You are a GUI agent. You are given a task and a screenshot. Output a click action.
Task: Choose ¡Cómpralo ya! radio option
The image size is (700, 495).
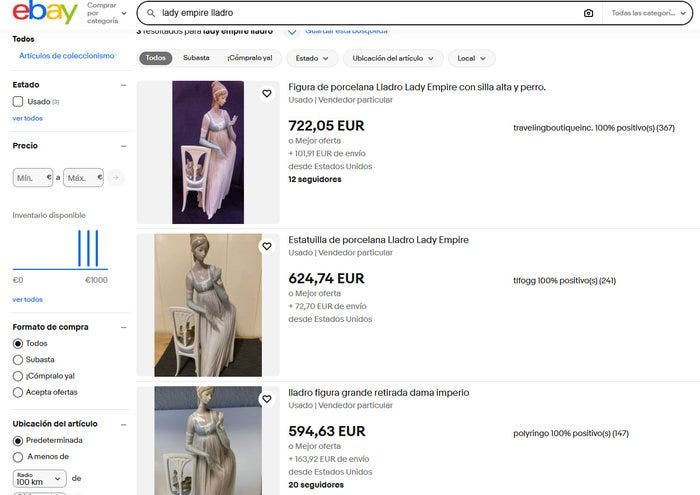click(18, 376)
